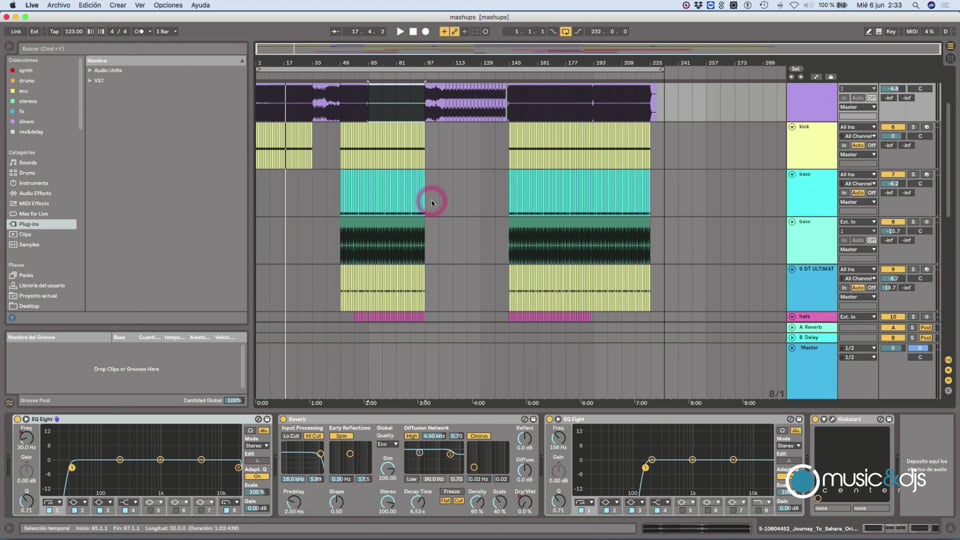Open the 1 Bar quantization dropdown
Viewport: 960px width, 540px height.
click(166, 31)
